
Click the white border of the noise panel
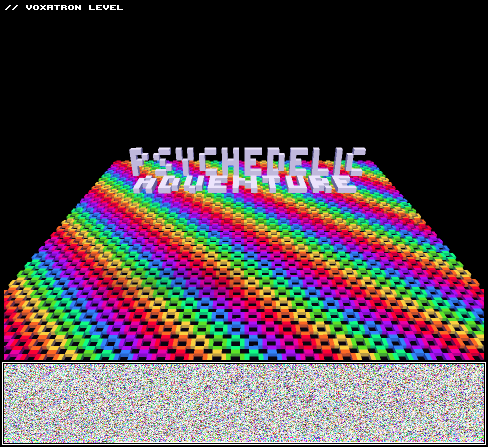pyautogui.click(x=244, y=363)
